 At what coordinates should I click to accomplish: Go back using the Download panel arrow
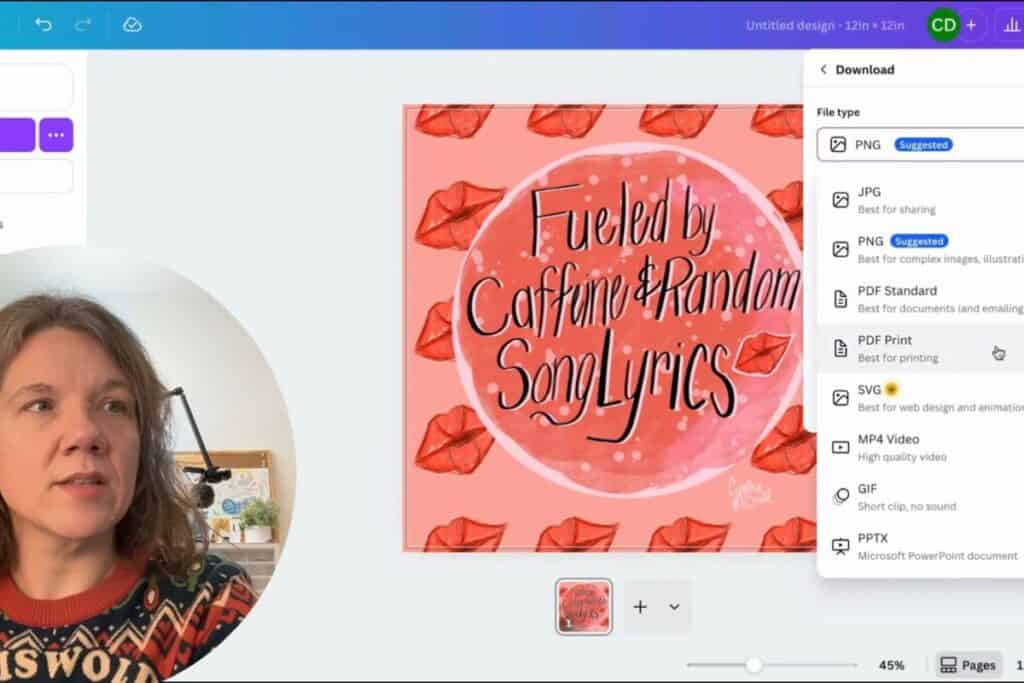[822, 69]
